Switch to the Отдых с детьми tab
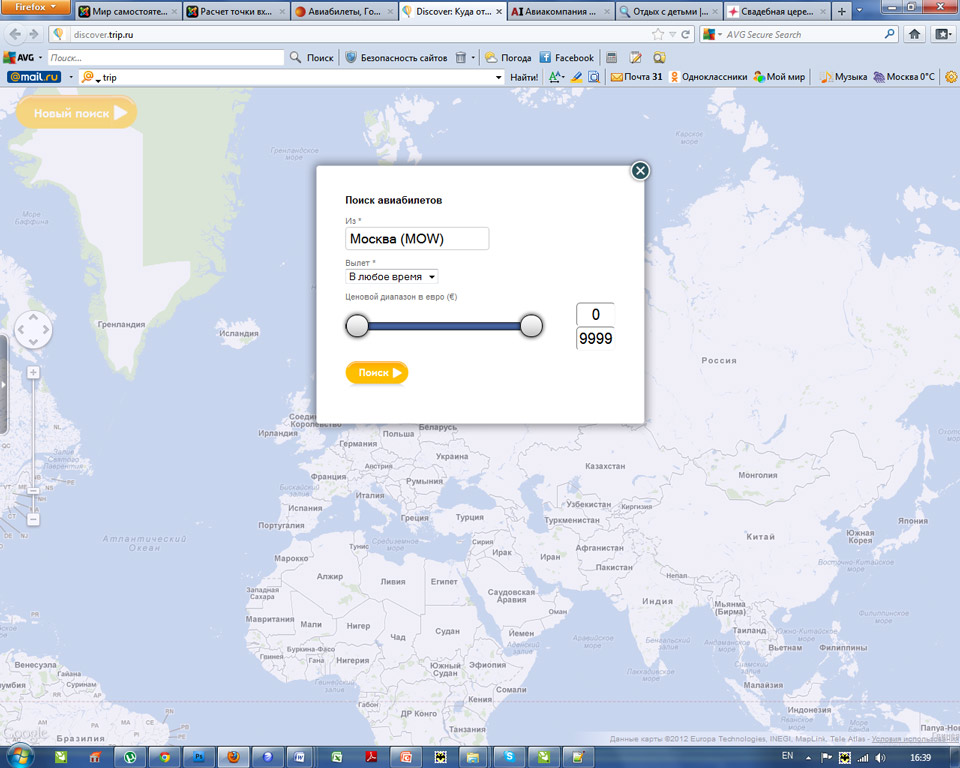Screen dimensions: 960x768 tap(668, 11)
